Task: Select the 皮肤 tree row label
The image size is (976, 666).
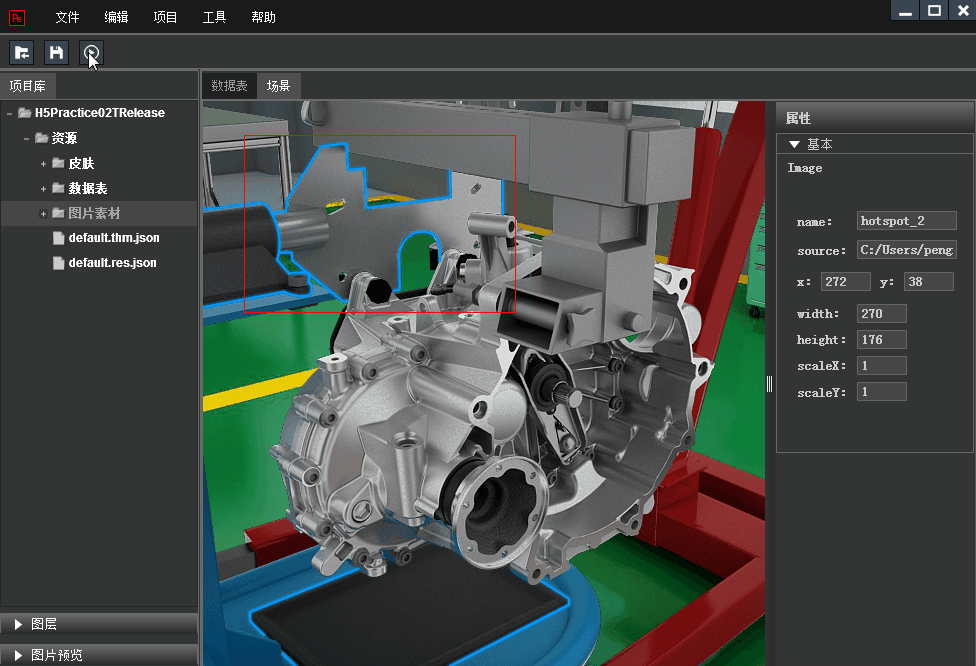Action: 81,163
